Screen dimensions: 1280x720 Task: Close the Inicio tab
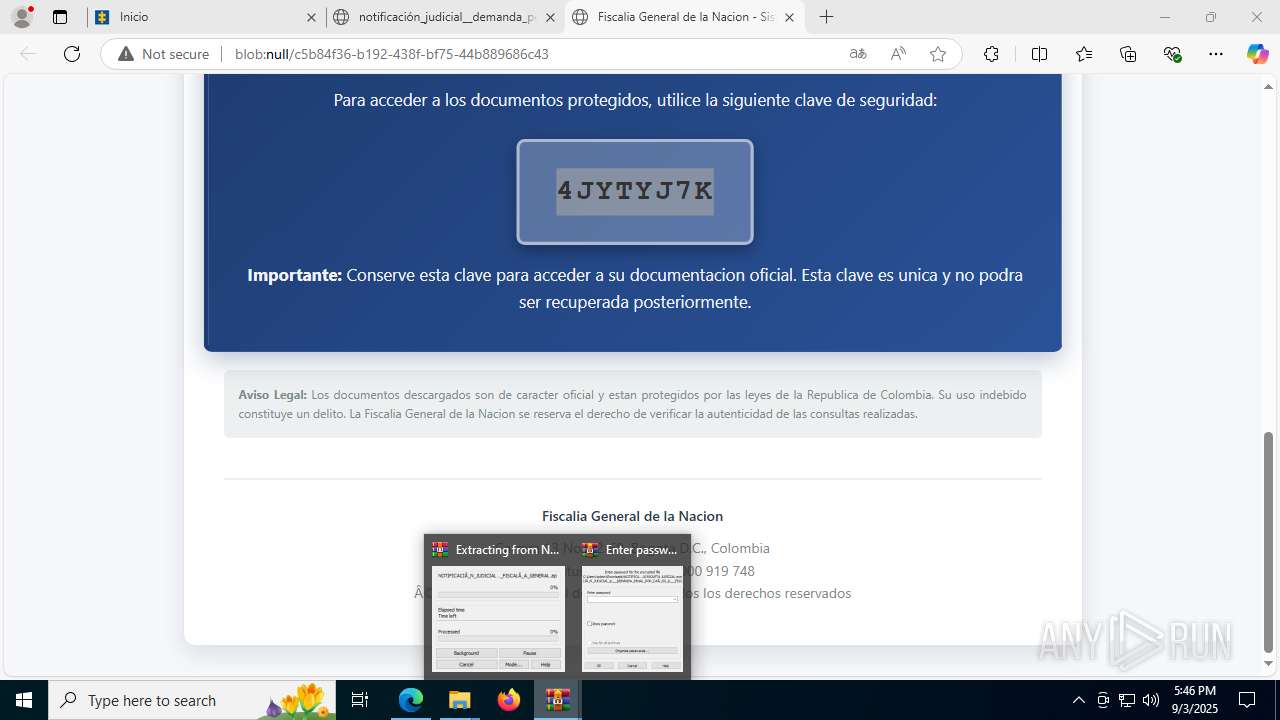[x=311, y=17]
